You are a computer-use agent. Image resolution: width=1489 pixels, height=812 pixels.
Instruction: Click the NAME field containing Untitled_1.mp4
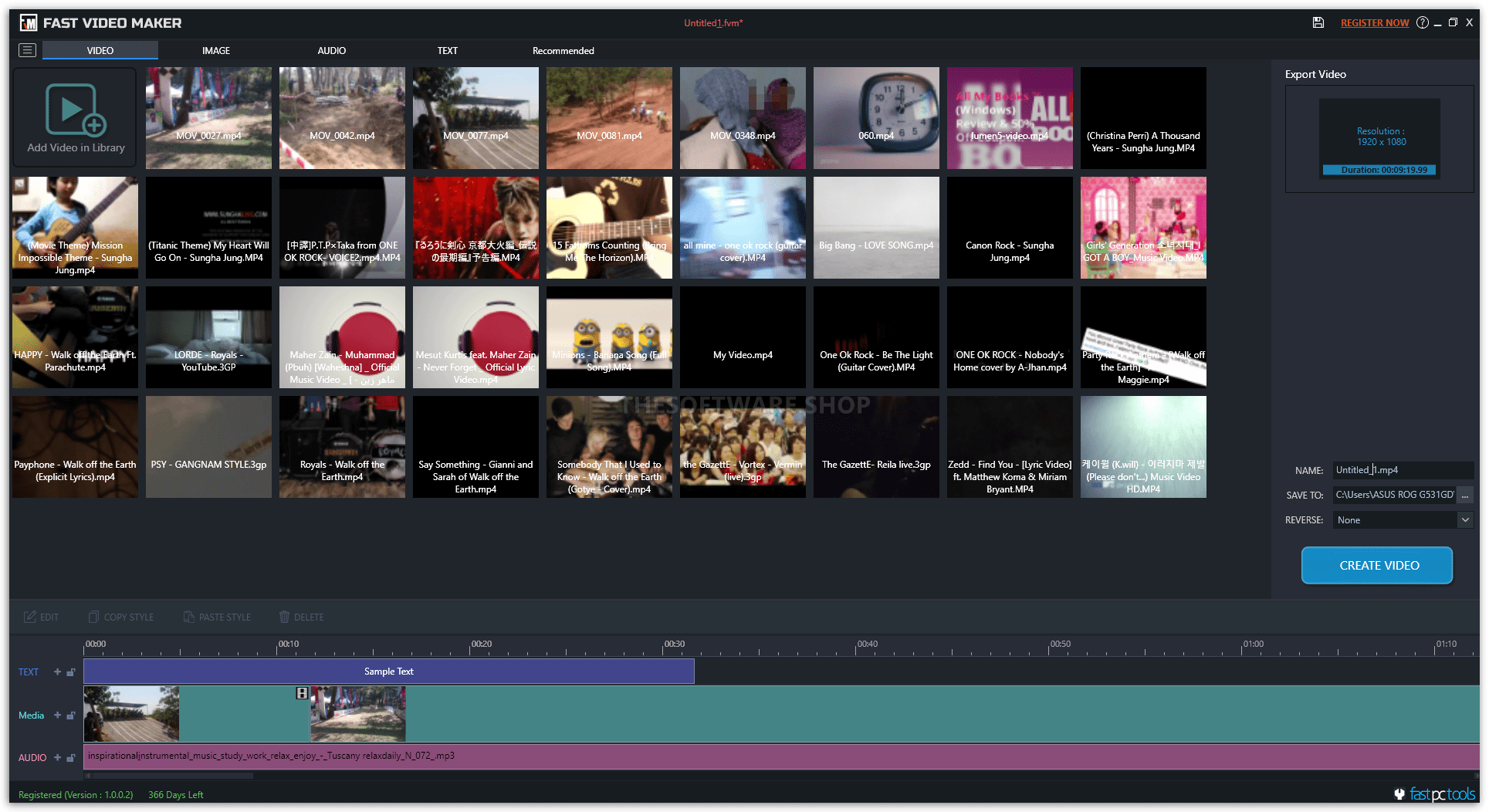click(1403, 470)
